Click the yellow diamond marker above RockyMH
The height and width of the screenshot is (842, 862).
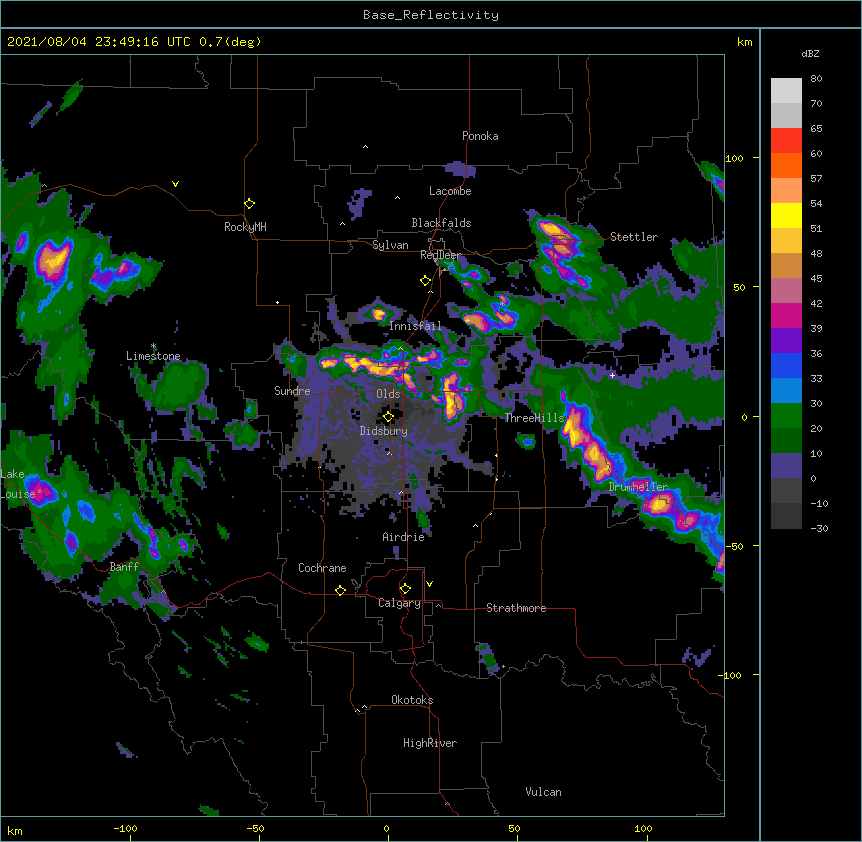(250, 204)
